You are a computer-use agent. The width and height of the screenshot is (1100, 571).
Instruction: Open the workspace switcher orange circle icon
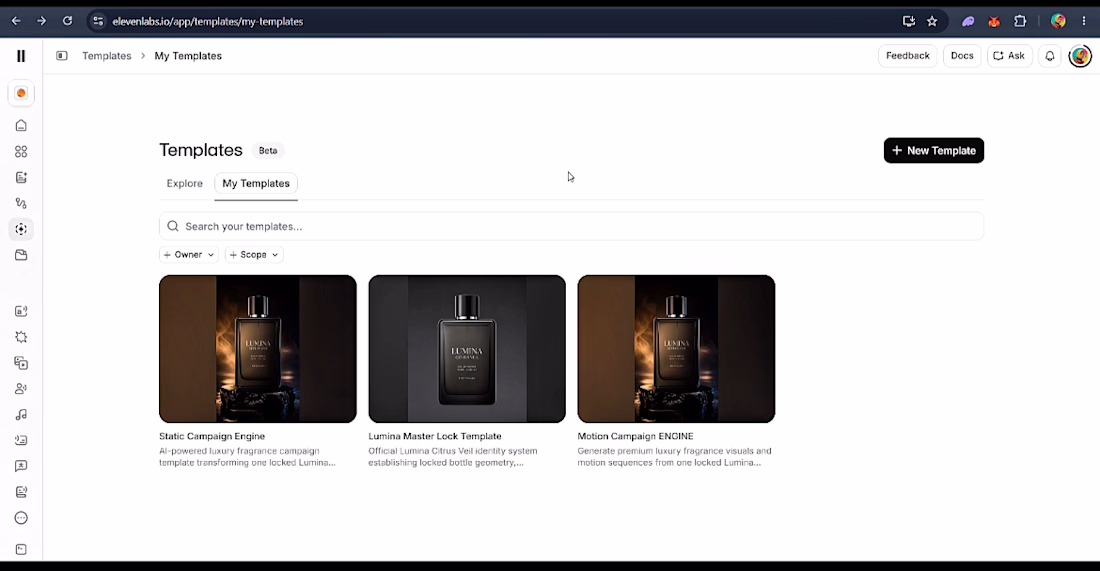coord(21,93)
